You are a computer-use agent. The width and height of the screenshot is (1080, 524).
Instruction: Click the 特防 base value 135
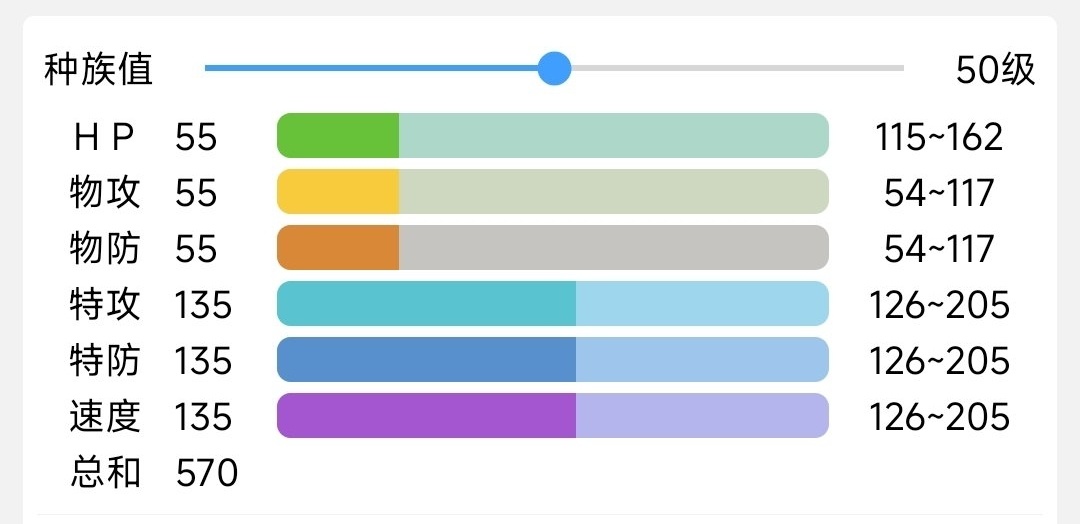(x=203, y=361)
